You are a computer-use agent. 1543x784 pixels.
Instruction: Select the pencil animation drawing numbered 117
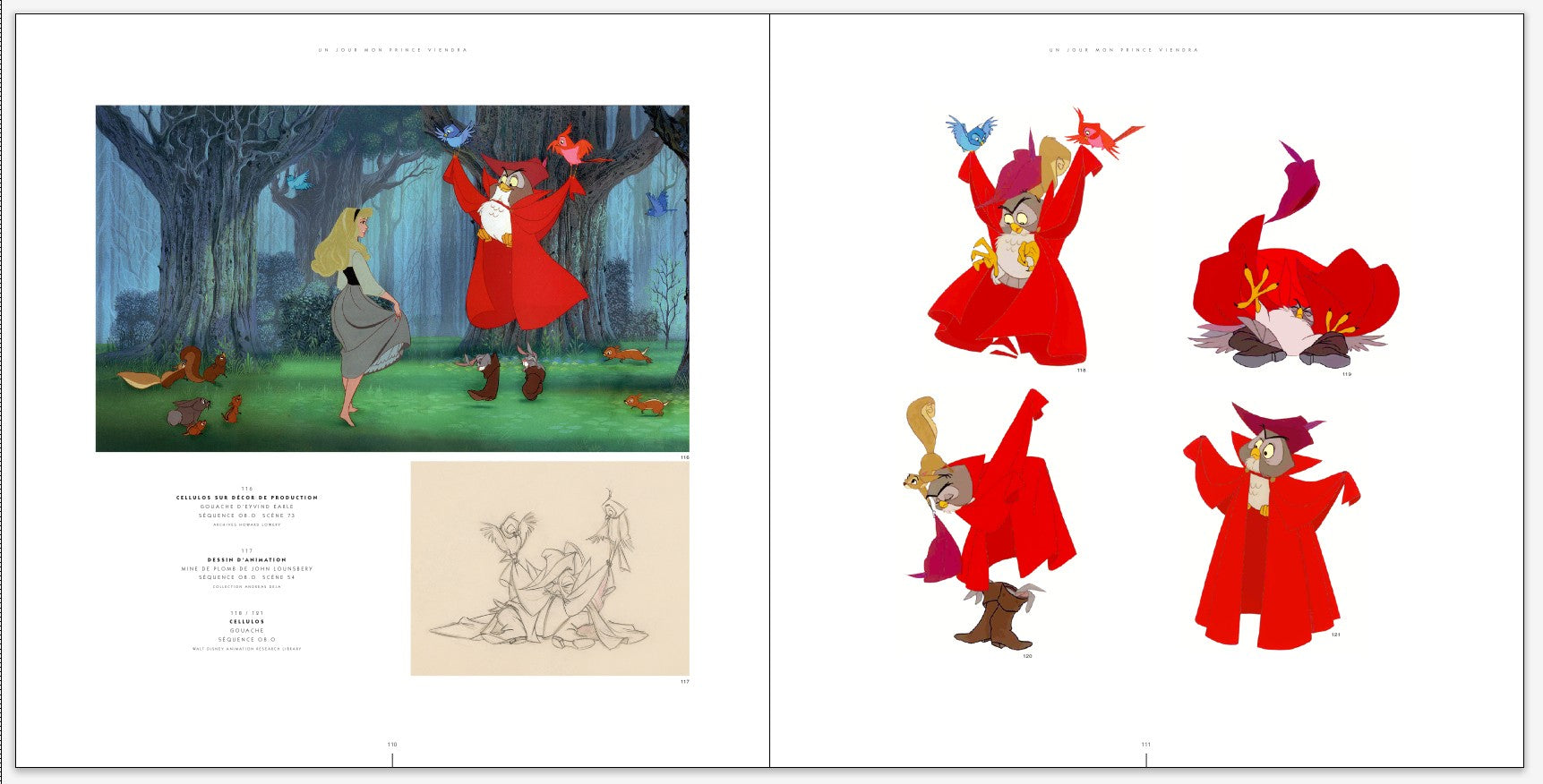tap(550, 568)
